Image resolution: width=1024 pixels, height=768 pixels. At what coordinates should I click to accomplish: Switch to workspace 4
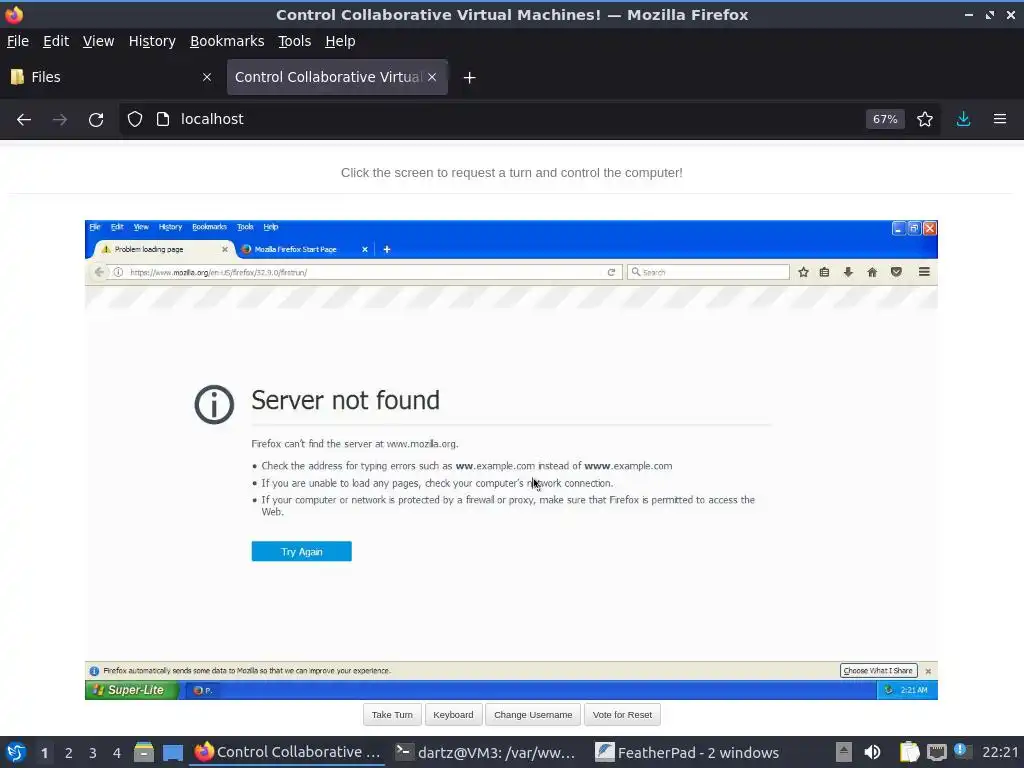[117, 753]
